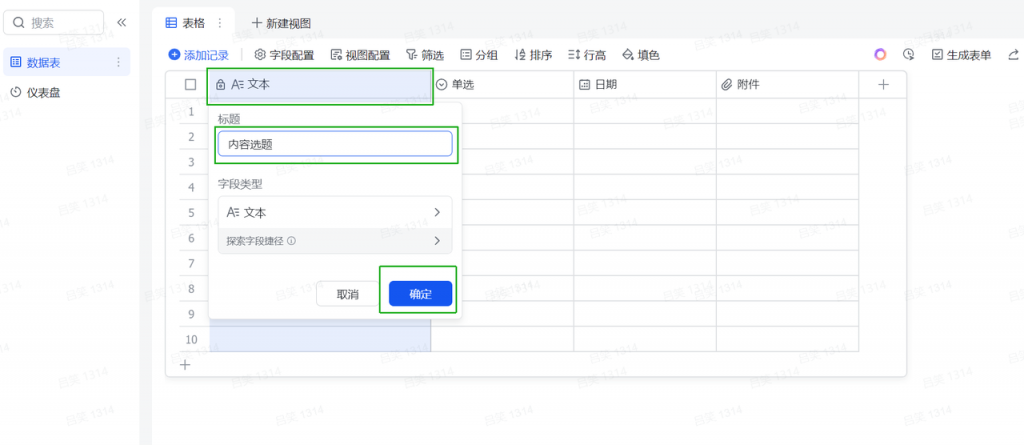Open 视图配置 view settings
This screenshot has width=1024, height=445.
(x=360, y=56)
